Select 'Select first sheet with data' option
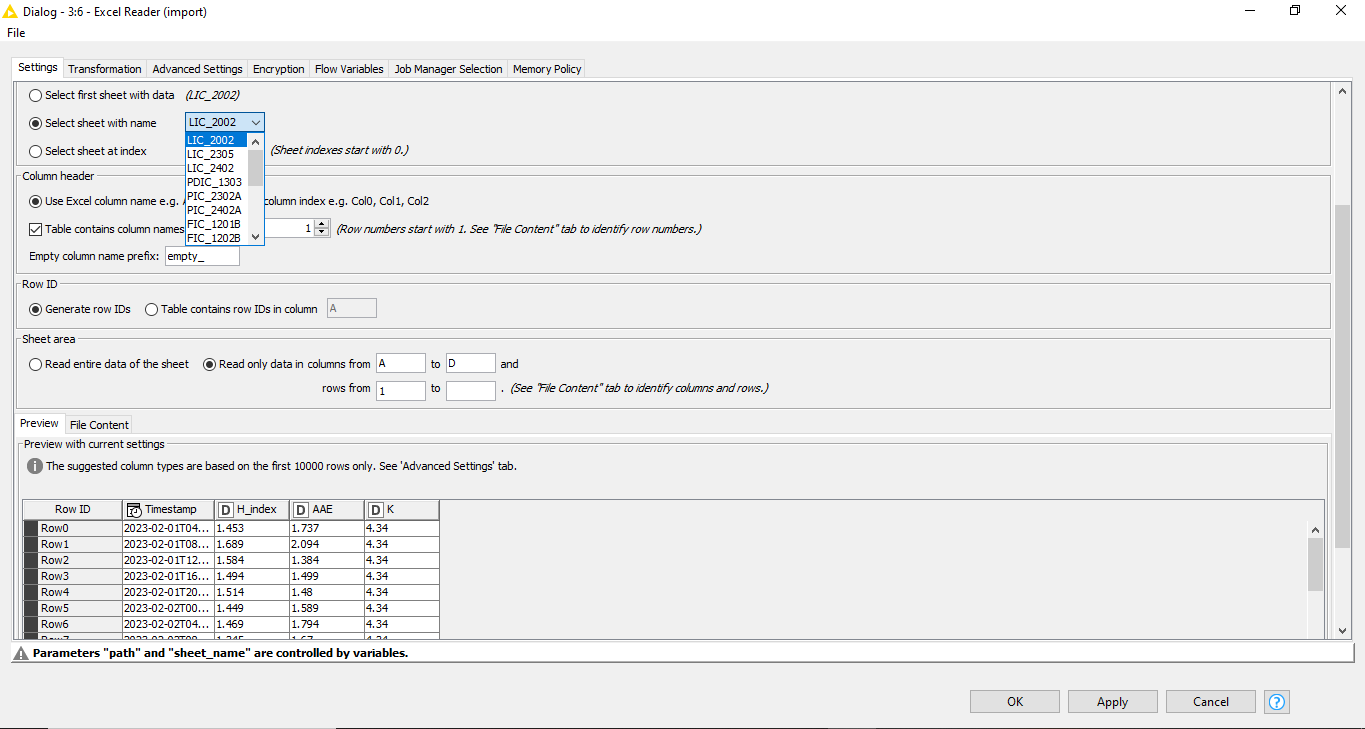This screenshot has width=1365, height=729. click(x=36, y=95)
